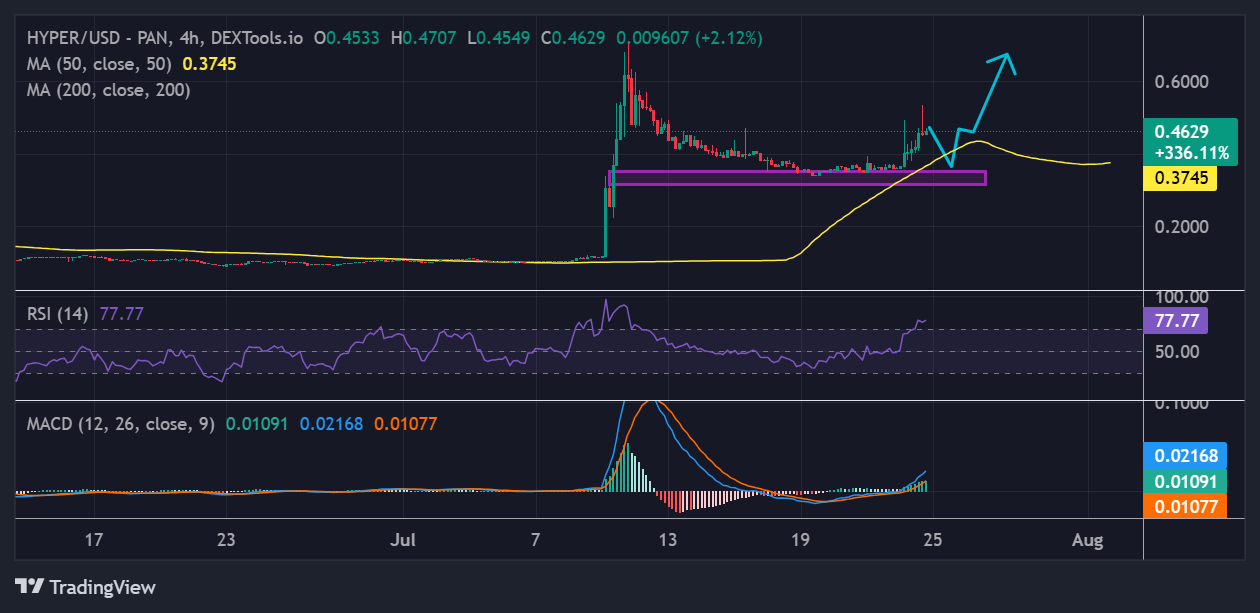Screen dimensions: 1260x613
Task: Click the 100.00 RSI axis label
Action: pyautogui.click(x=1181, y=297)
